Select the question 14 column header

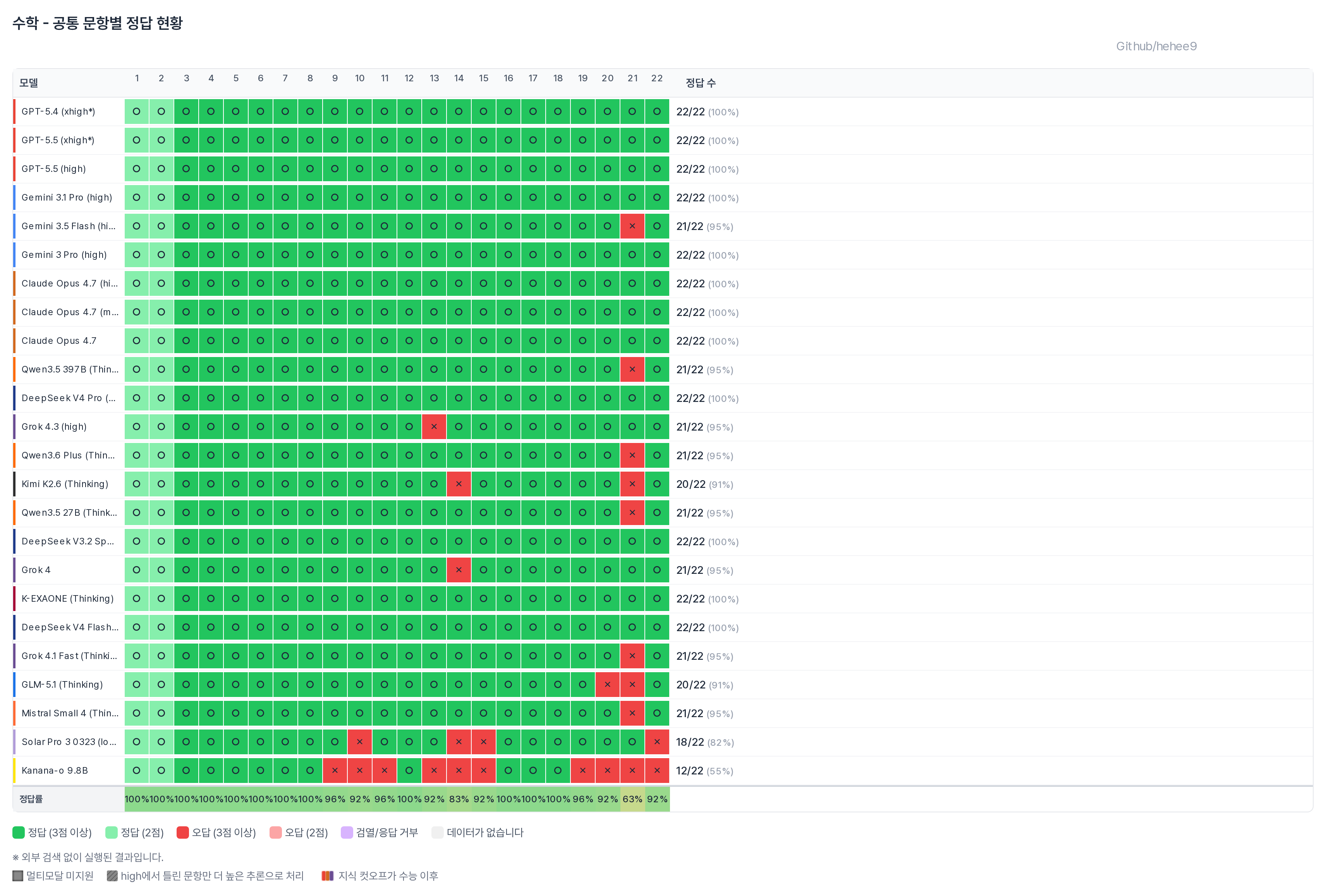point(459,78)
